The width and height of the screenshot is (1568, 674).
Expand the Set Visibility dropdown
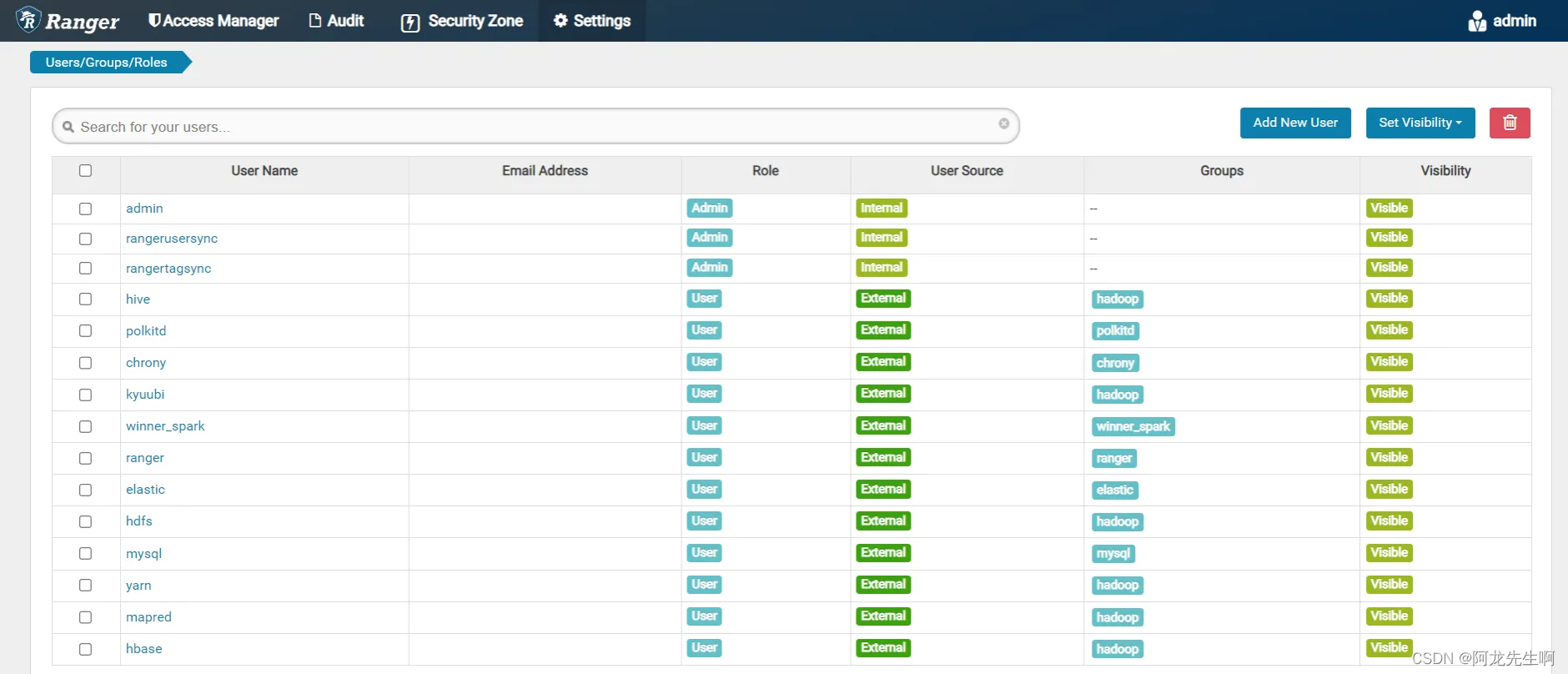pyautogui.click(x=1420, y=123)
